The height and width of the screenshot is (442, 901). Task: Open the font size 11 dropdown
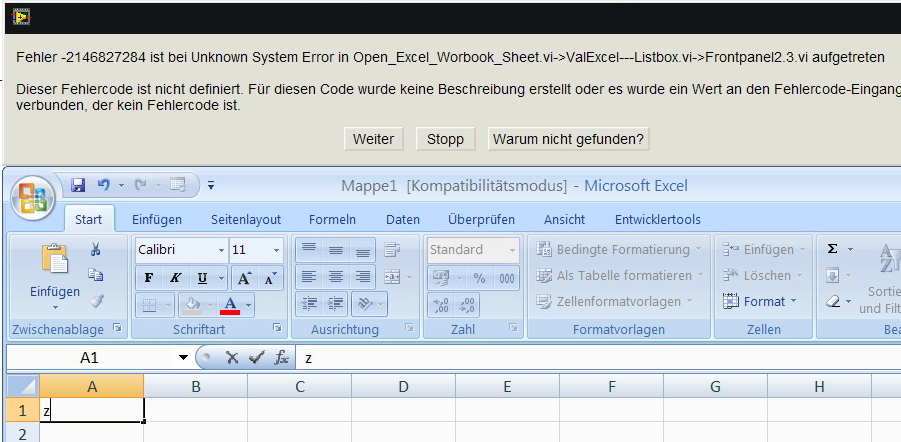coord(276,251)
